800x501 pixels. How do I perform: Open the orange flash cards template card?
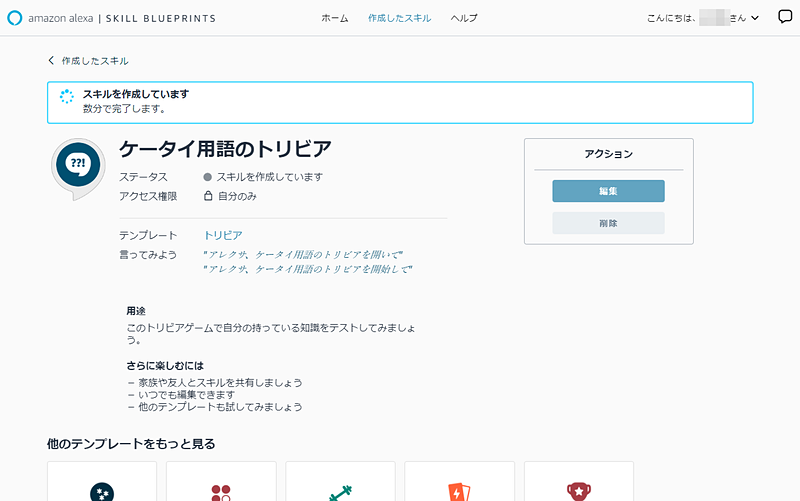(x=459, y=481)
